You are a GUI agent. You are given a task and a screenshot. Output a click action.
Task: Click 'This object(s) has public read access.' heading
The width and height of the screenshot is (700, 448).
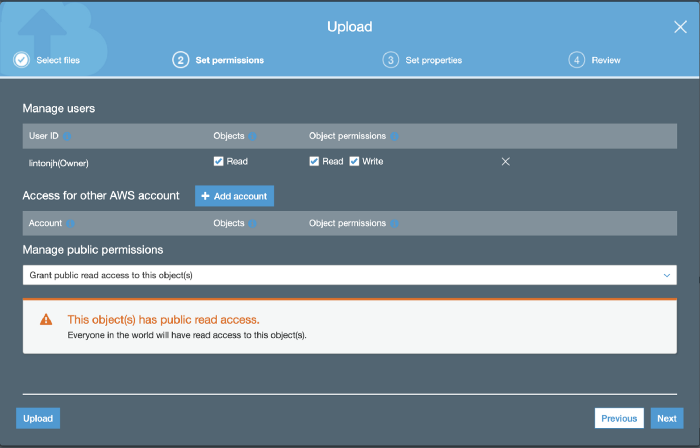(163, 319)
